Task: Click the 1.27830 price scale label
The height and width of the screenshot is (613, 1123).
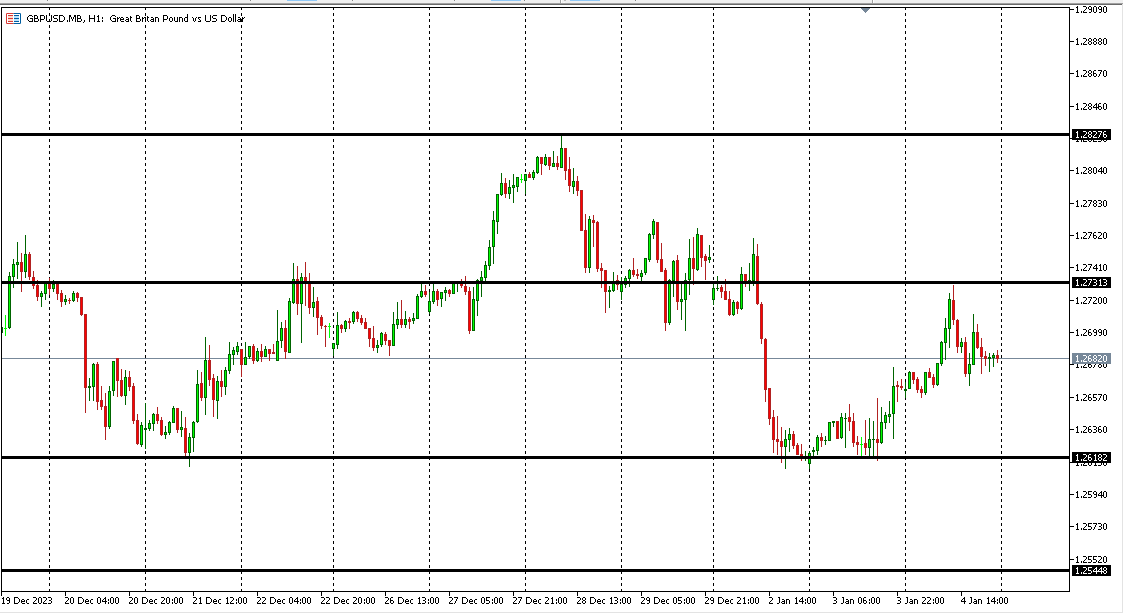Action: coord(1091,203)
